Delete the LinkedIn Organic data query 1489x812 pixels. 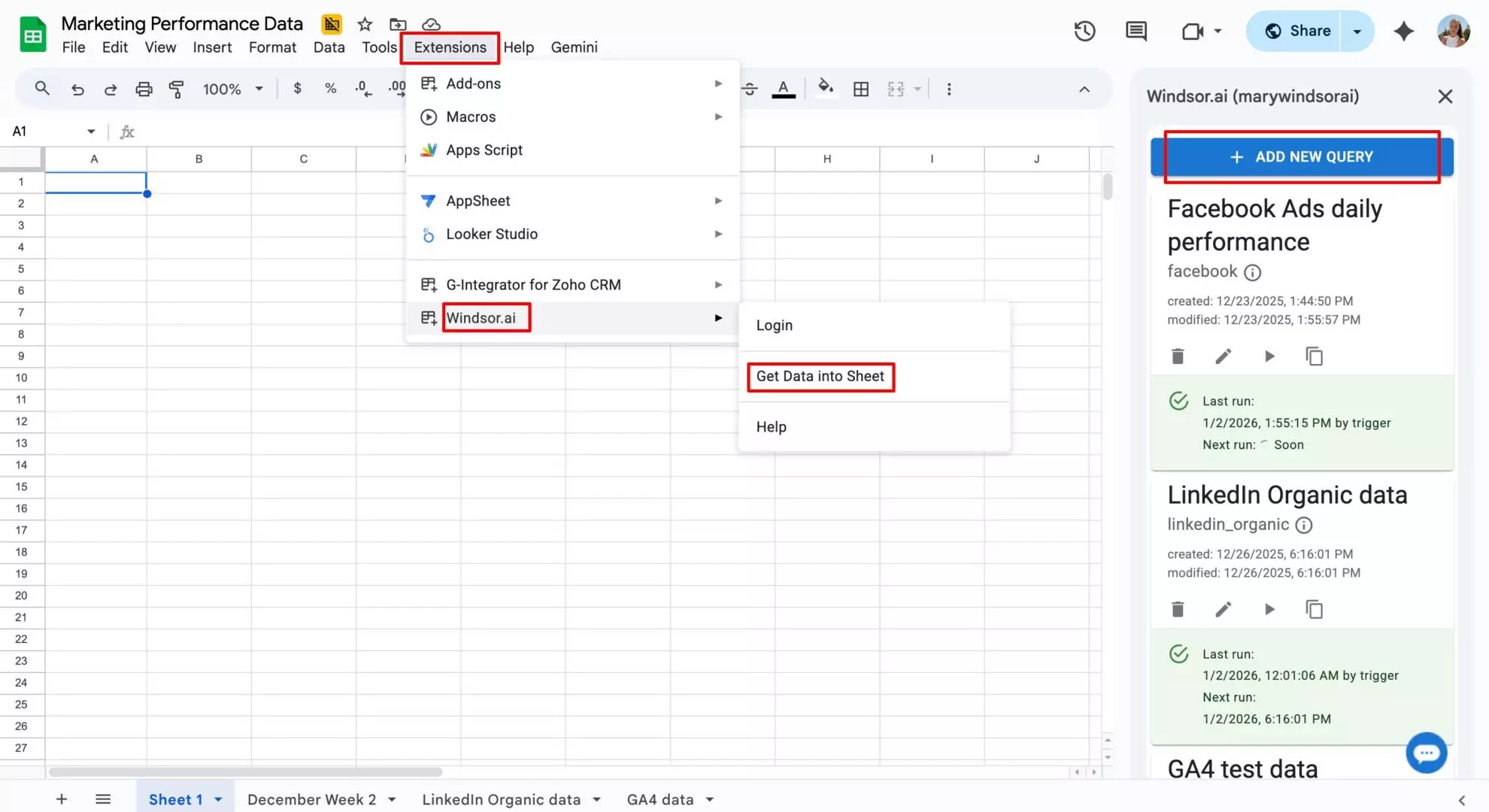(x=1178, y=609)
